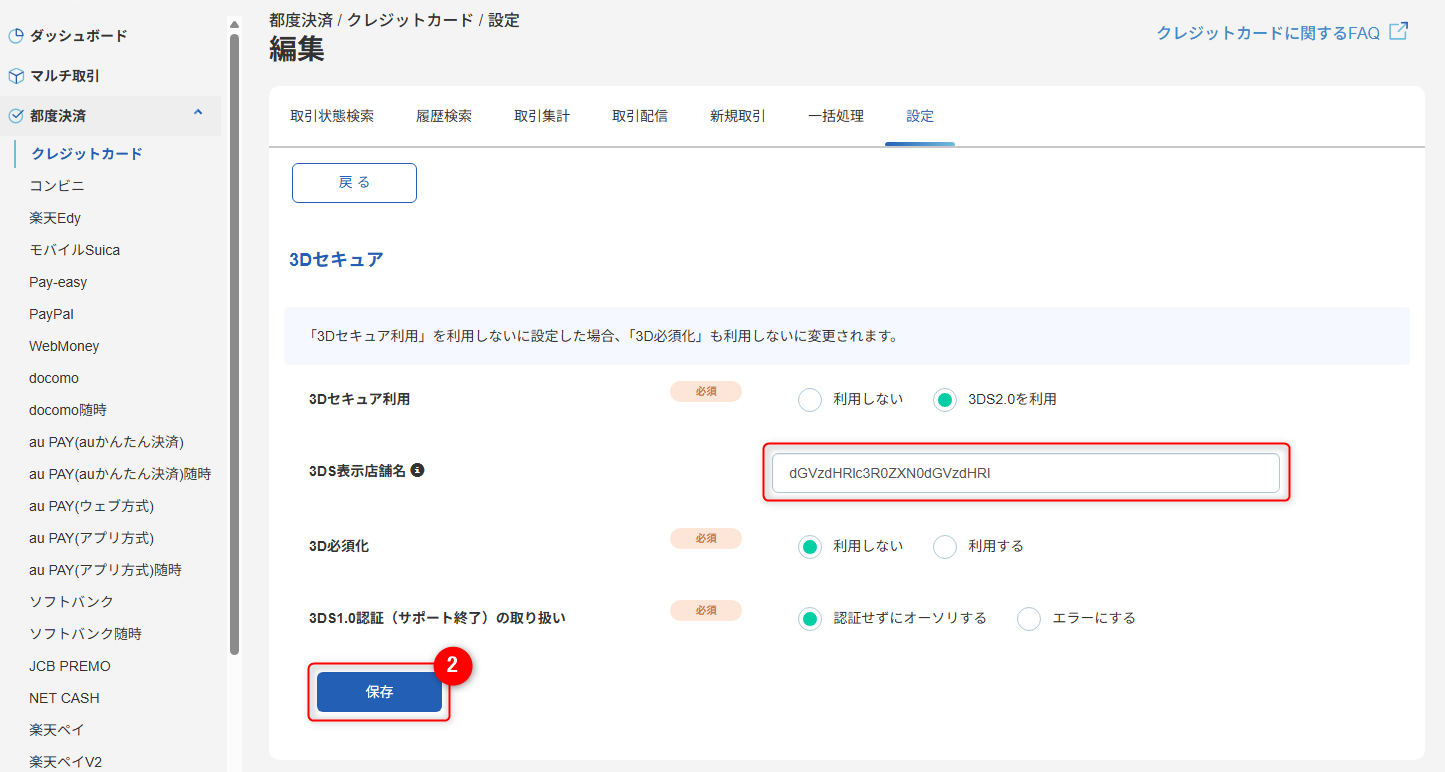This screenshot has height=772, width=1445.
Task: Open the 新規取引 tab
Action: [x=736, y=115]
